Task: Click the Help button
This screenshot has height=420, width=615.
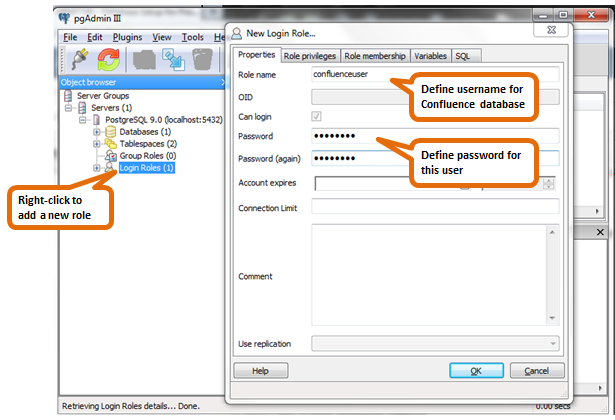Action: click(x=260, y=371)
